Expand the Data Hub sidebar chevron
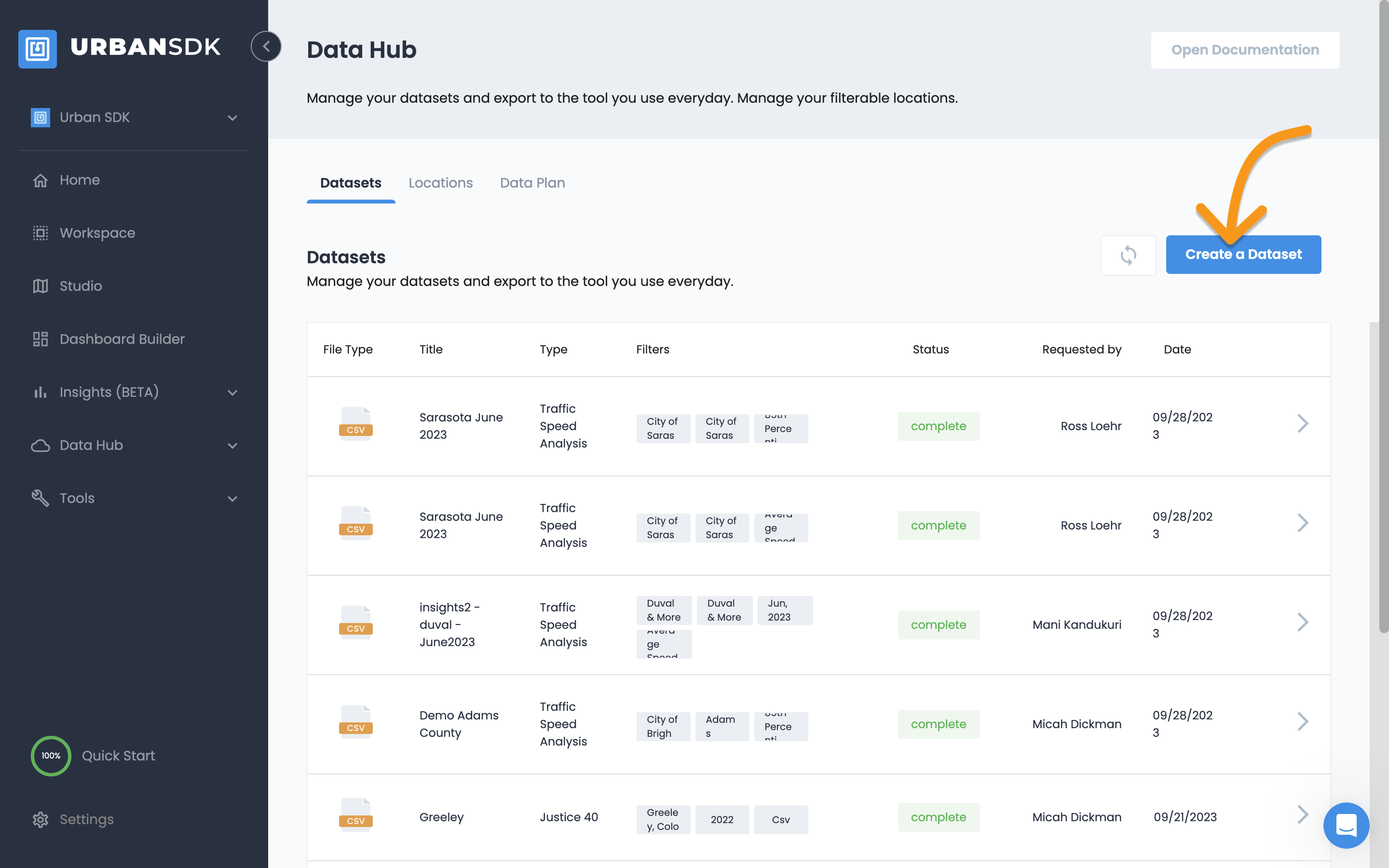This screenshot has height=868, width=1389. click(232, 446)
